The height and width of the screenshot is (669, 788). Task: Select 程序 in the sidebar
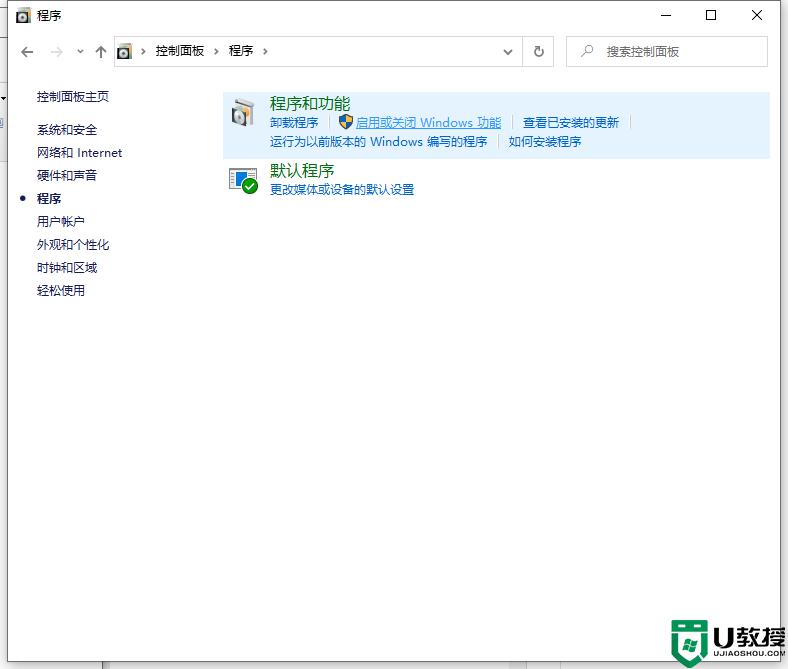click(x=49, y=199)
